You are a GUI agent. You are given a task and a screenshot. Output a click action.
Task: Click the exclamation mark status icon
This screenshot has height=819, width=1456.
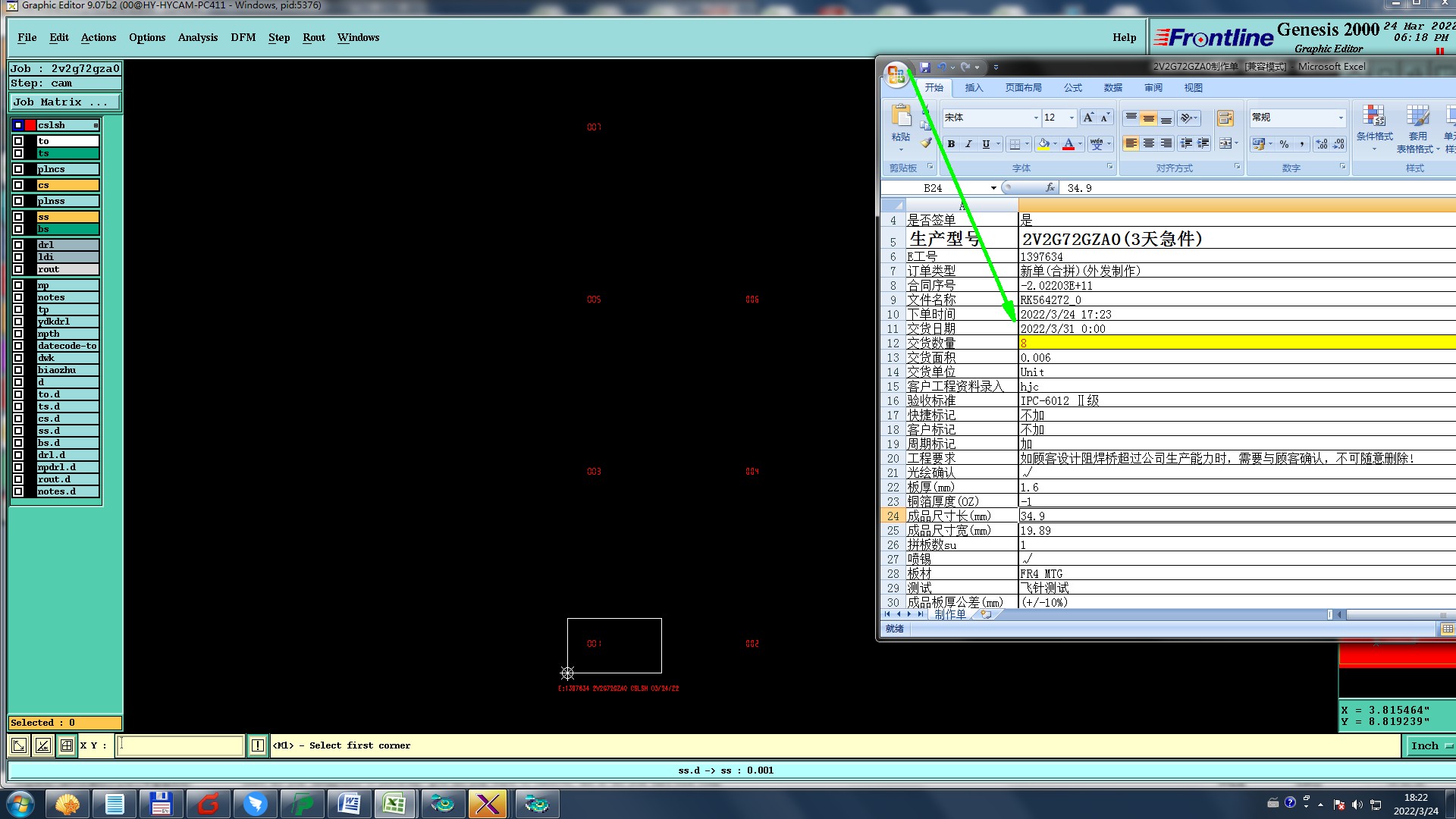pos(258,745)
